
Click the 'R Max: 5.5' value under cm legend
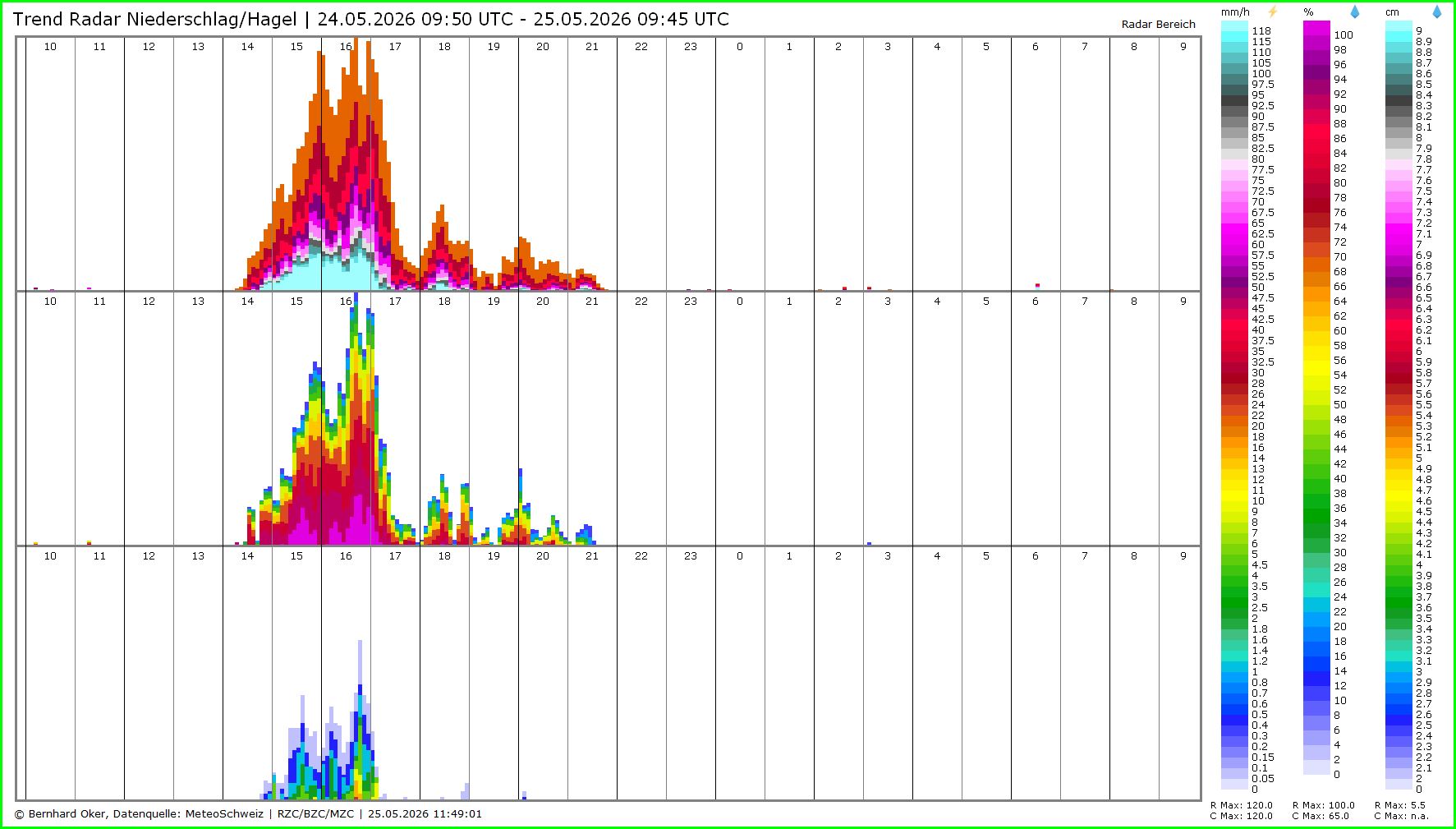click(1400, 805)
